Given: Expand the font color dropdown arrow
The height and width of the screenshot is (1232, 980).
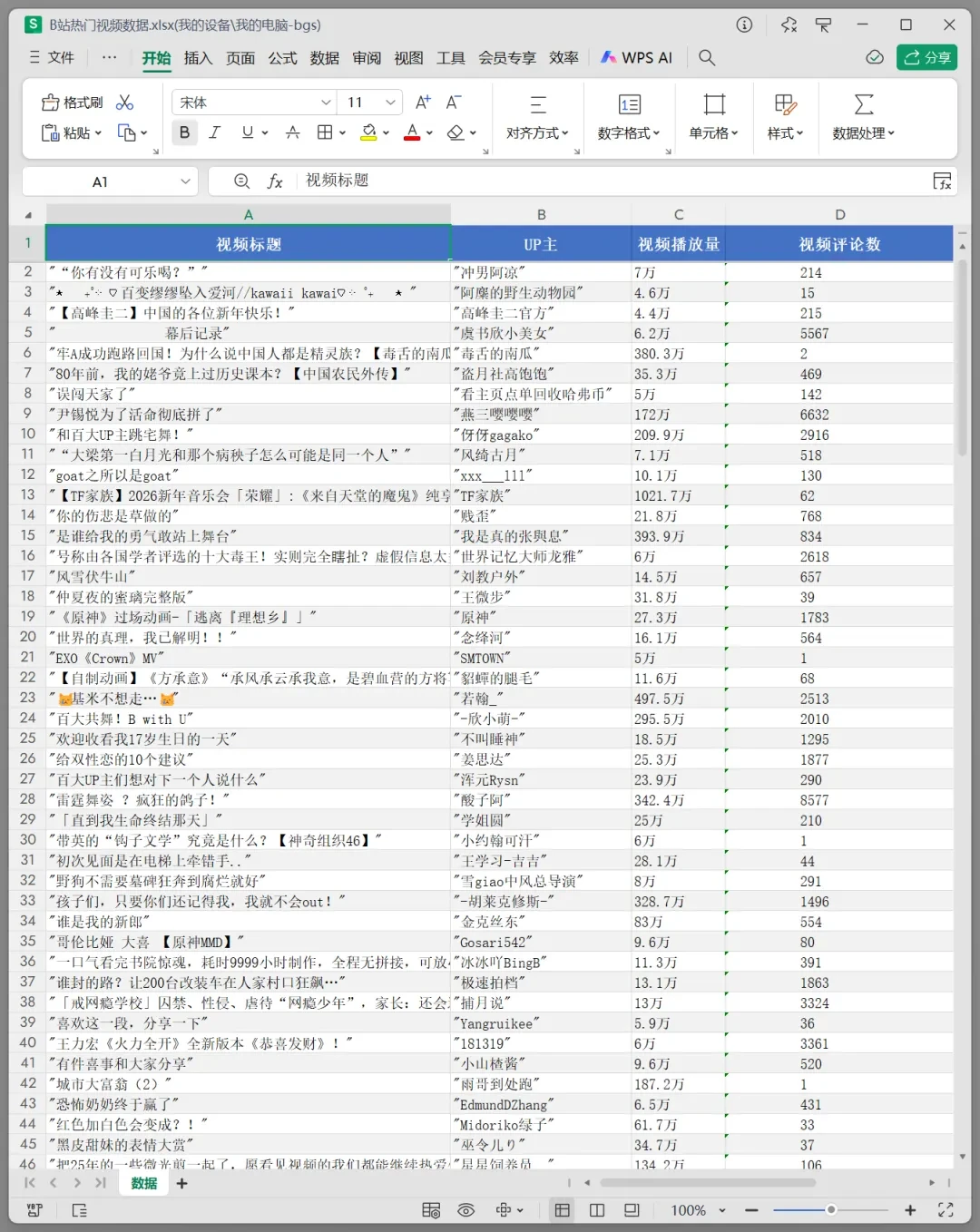Looking at the screenshot, I should (429, 133).
